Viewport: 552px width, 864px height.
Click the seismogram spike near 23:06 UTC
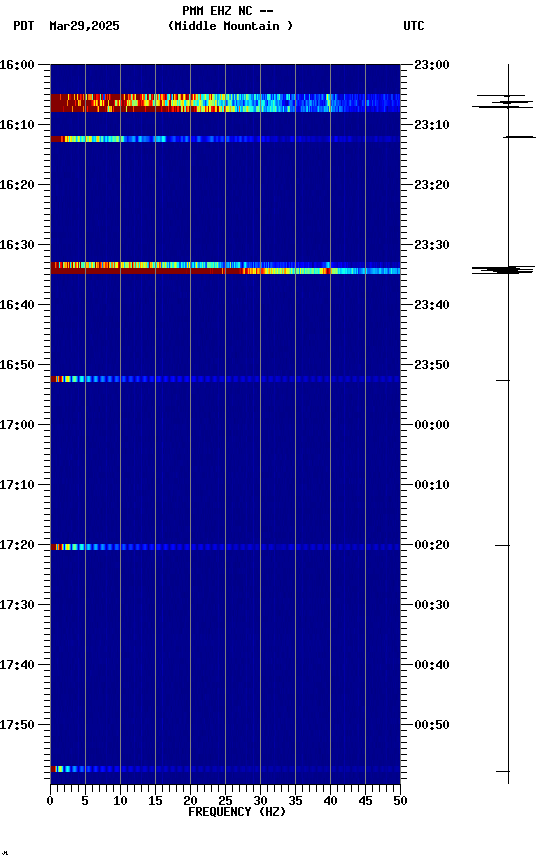click(x=503, y=101)
